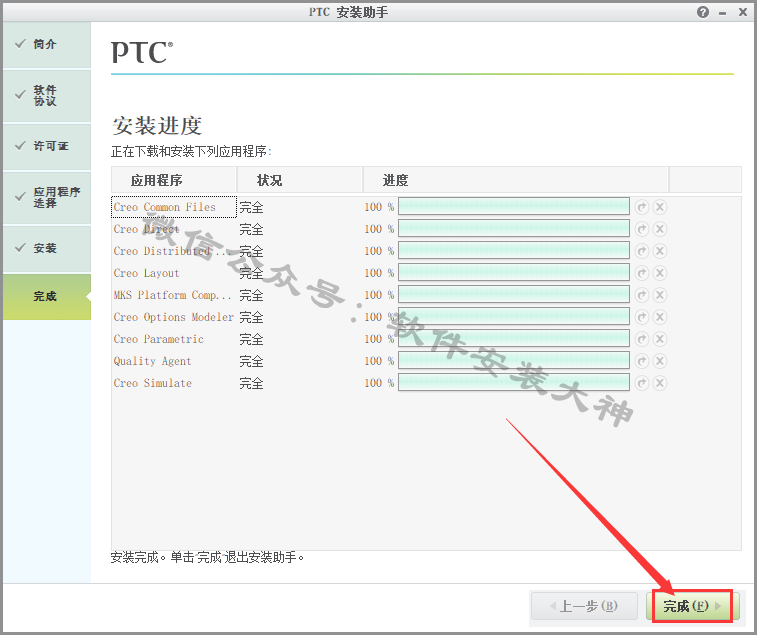Click retry icon for Creo Layout
This screenshot has width=757, height=635.
coord(641,273)
